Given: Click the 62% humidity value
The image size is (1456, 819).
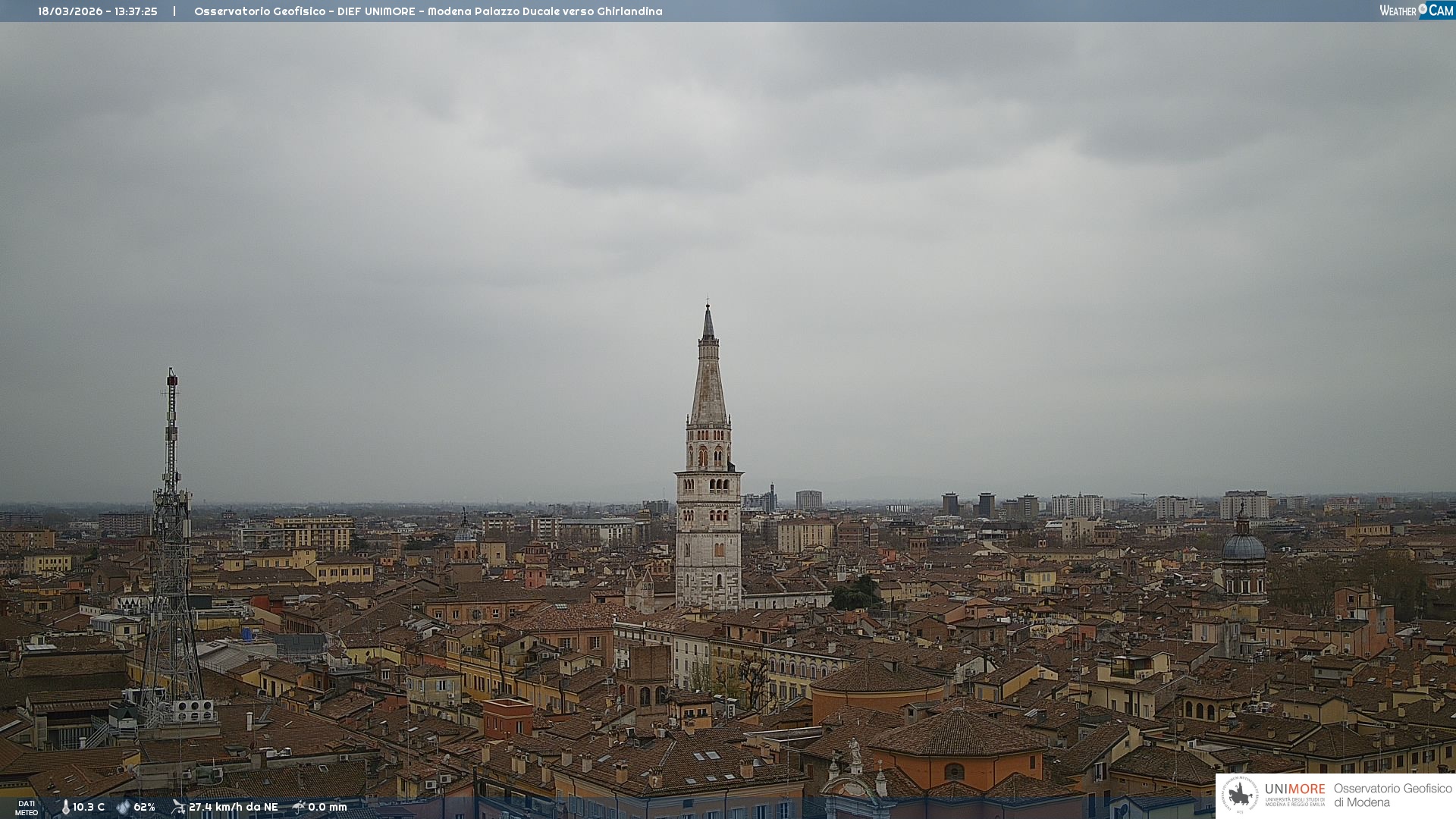Looking at the screenshot, I should coord(144,807).
